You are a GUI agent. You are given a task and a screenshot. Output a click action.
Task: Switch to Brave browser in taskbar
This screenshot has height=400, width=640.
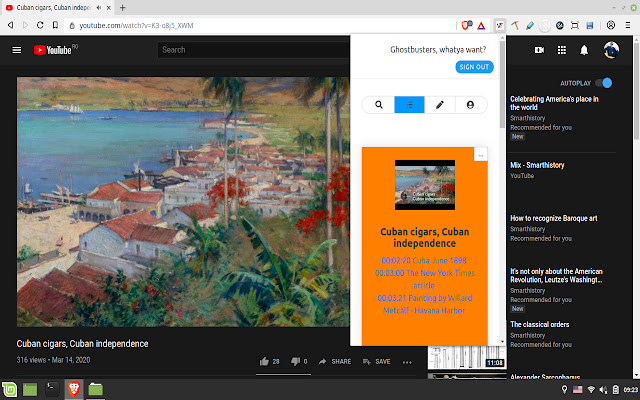tap(74, 389)
